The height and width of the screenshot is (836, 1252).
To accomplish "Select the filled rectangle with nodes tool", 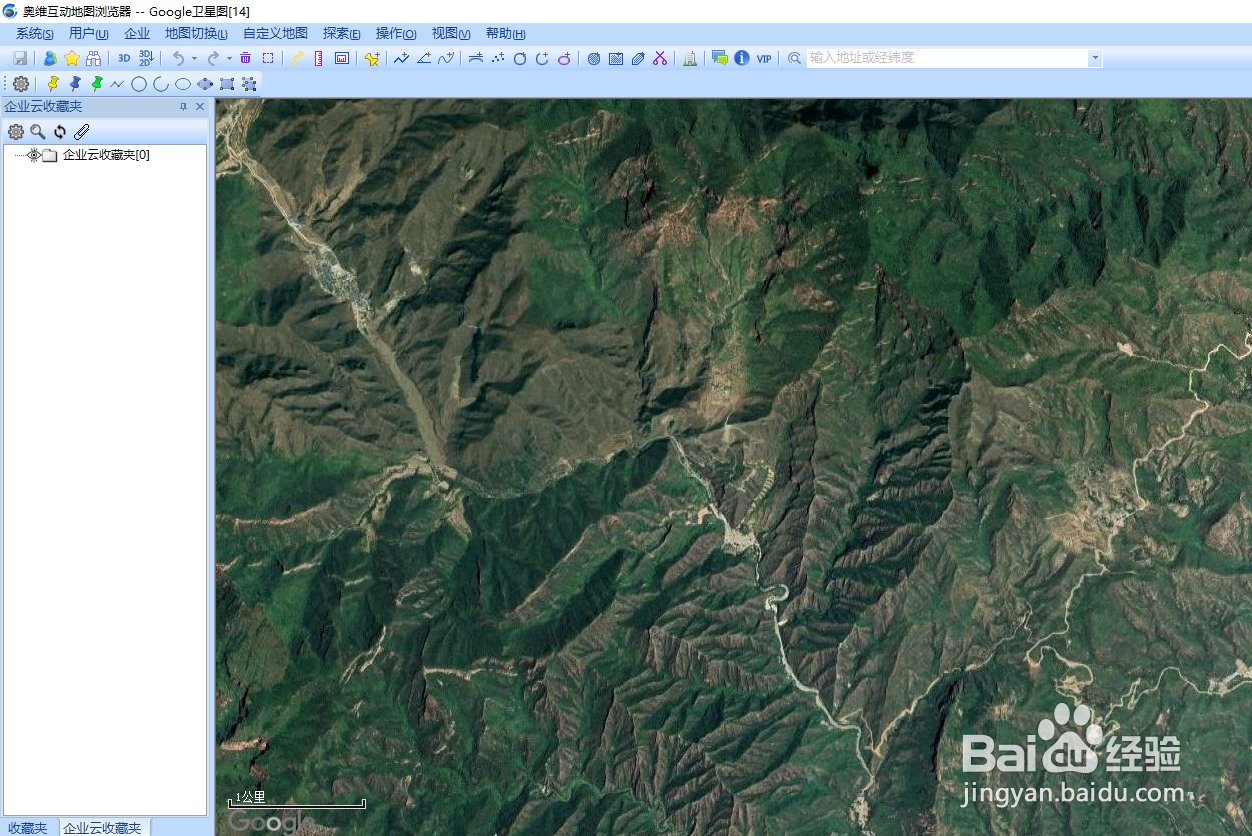I will click(x=227, y=84).
